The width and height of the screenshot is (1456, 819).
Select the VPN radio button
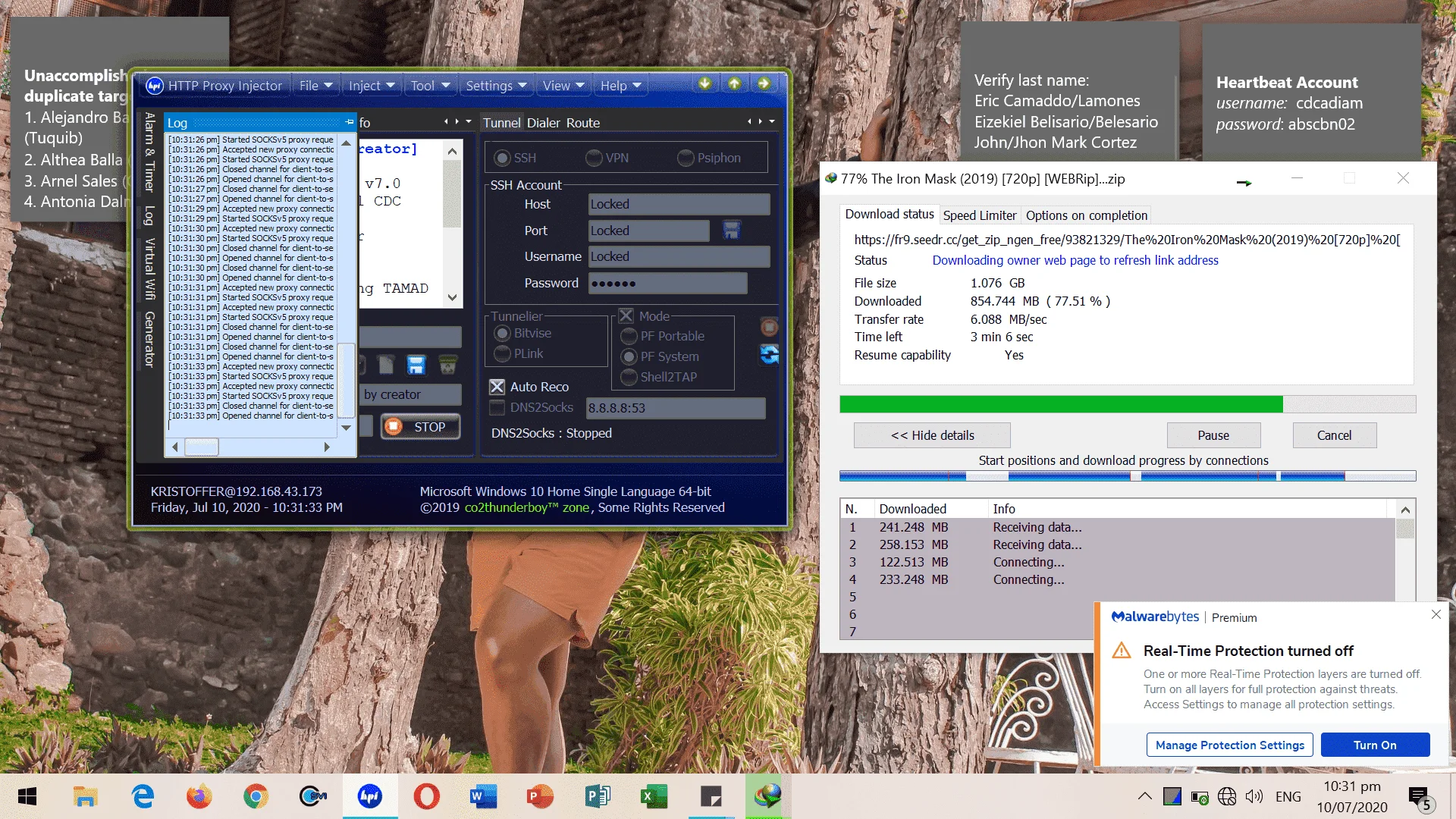coord(594,158)
